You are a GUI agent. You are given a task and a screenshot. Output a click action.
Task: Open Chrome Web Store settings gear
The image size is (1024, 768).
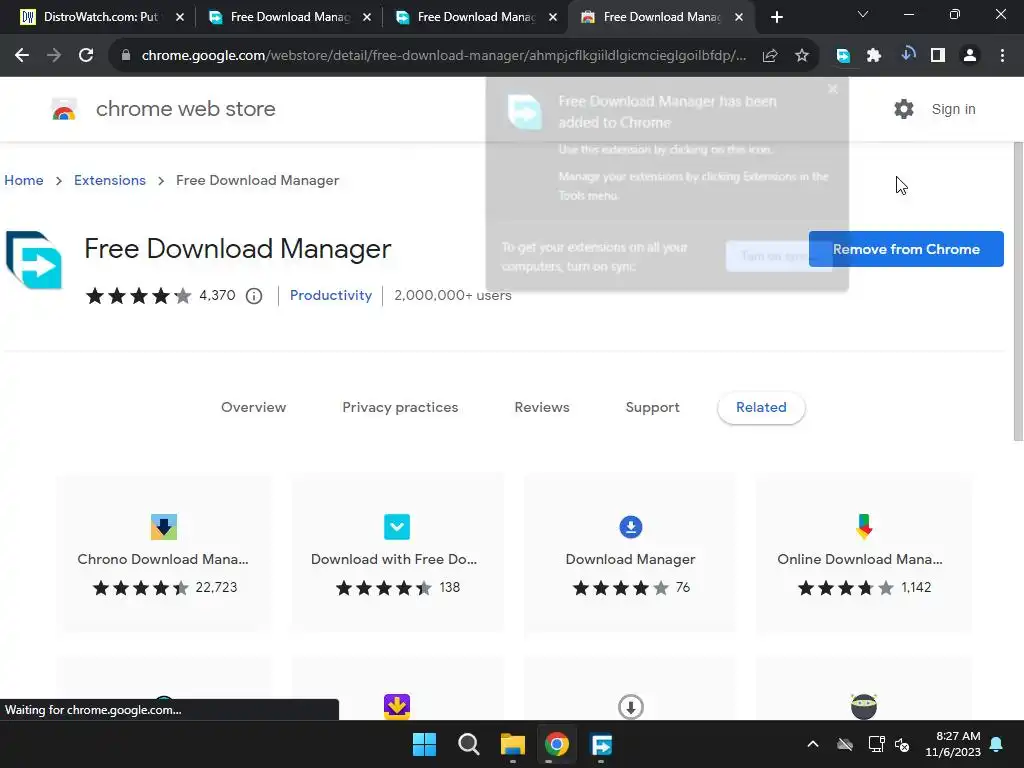(904, 109)
